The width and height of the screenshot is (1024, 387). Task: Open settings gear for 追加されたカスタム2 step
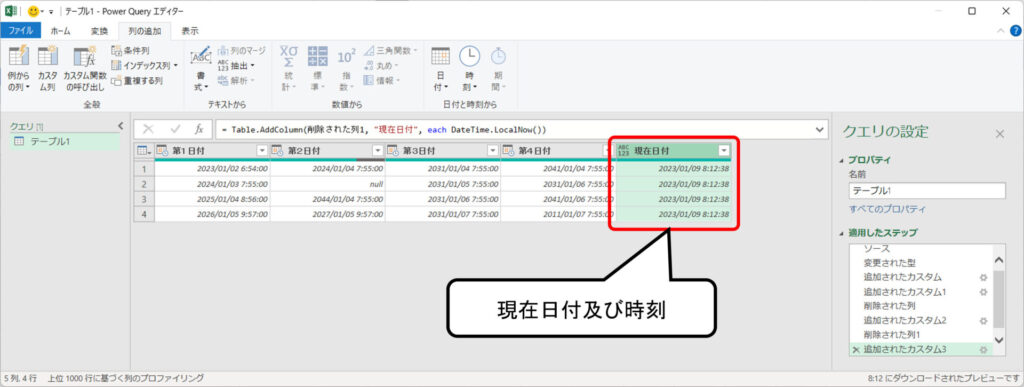(984, 320)
